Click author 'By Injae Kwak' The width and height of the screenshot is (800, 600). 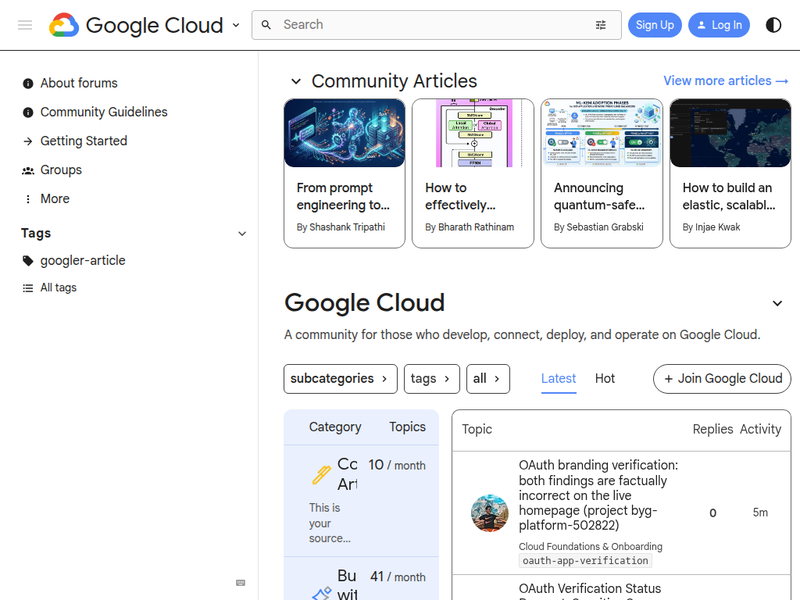tap(711, 228)
